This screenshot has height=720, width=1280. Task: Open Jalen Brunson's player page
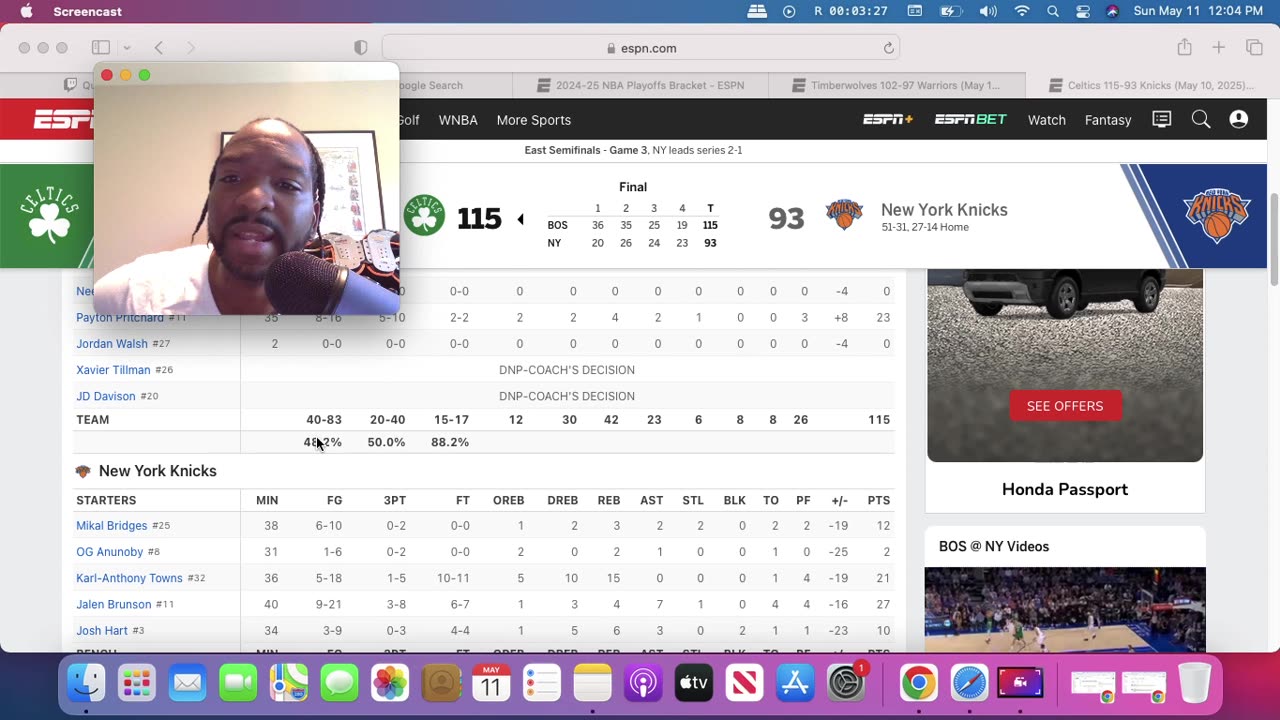[114, 604]
